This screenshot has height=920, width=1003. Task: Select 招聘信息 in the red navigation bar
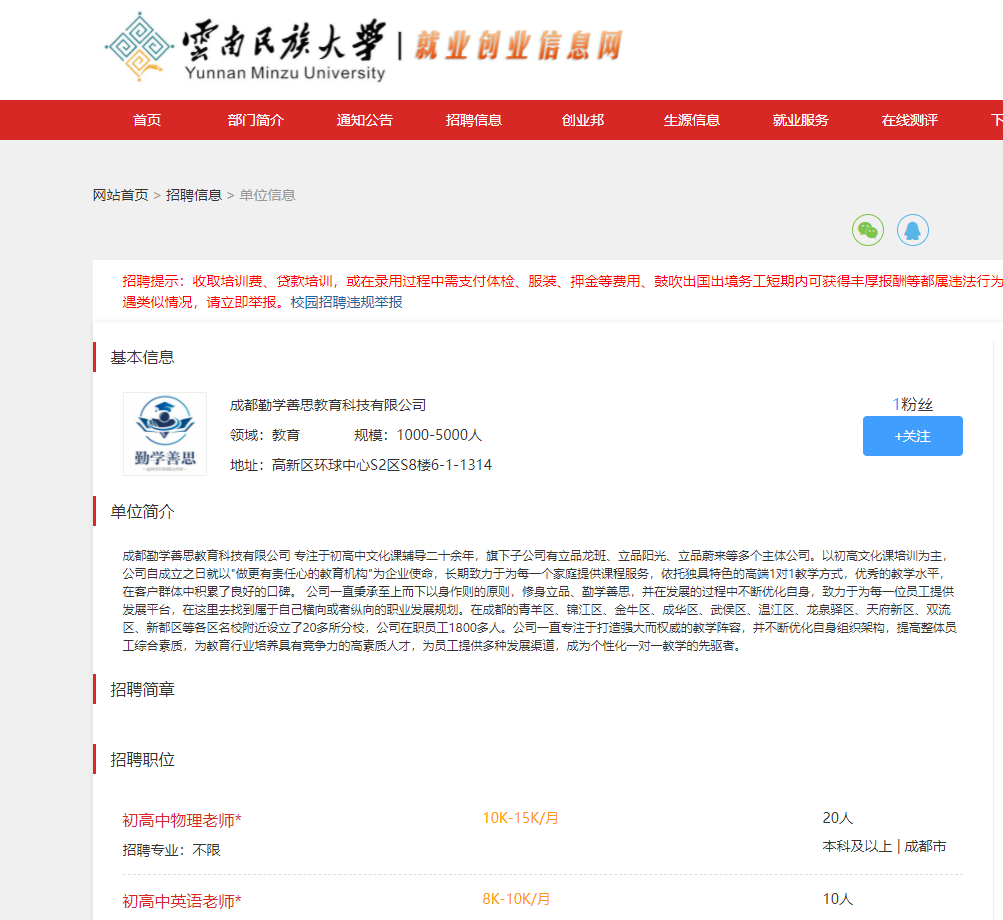tap(473, 120)
